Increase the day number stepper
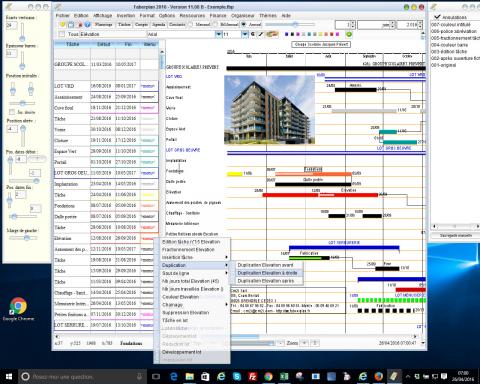The image size is (480, 384). 353,23
